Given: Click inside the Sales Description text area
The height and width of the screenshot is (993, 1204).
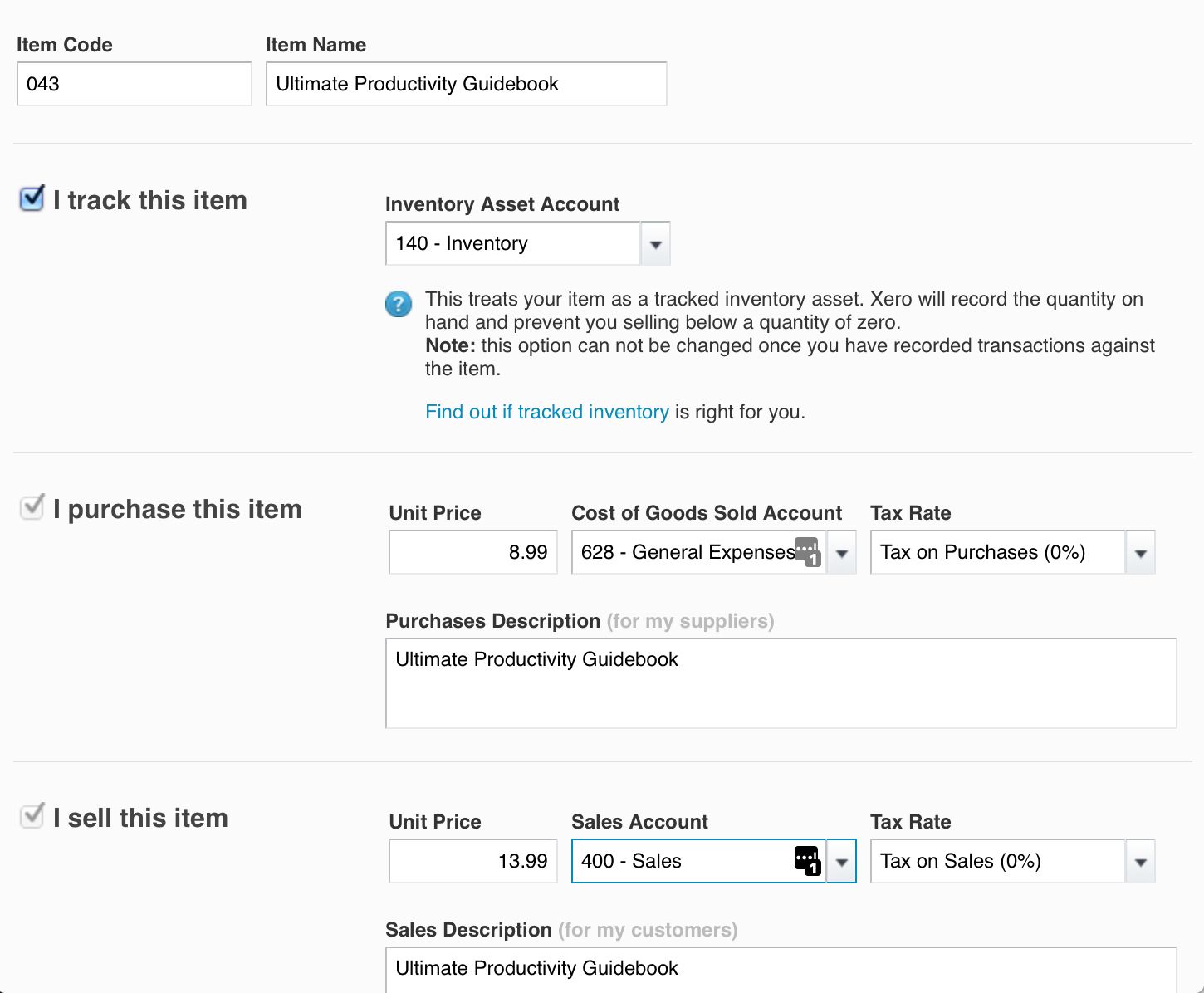Looking at the screenshot, I should pos(781,970).
